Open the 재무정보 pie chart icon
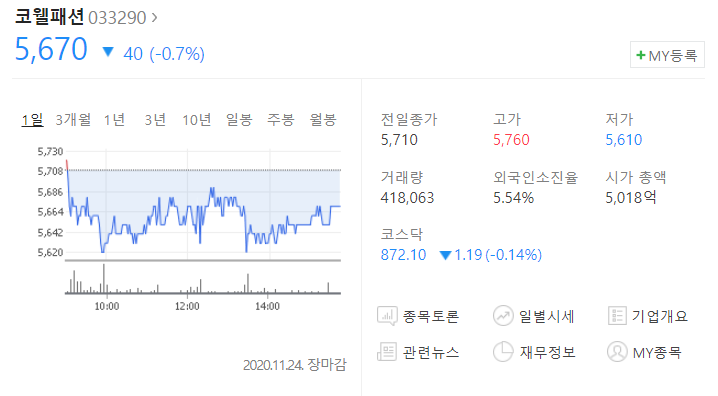Screen dimensions: 718x396 point(503,352)
